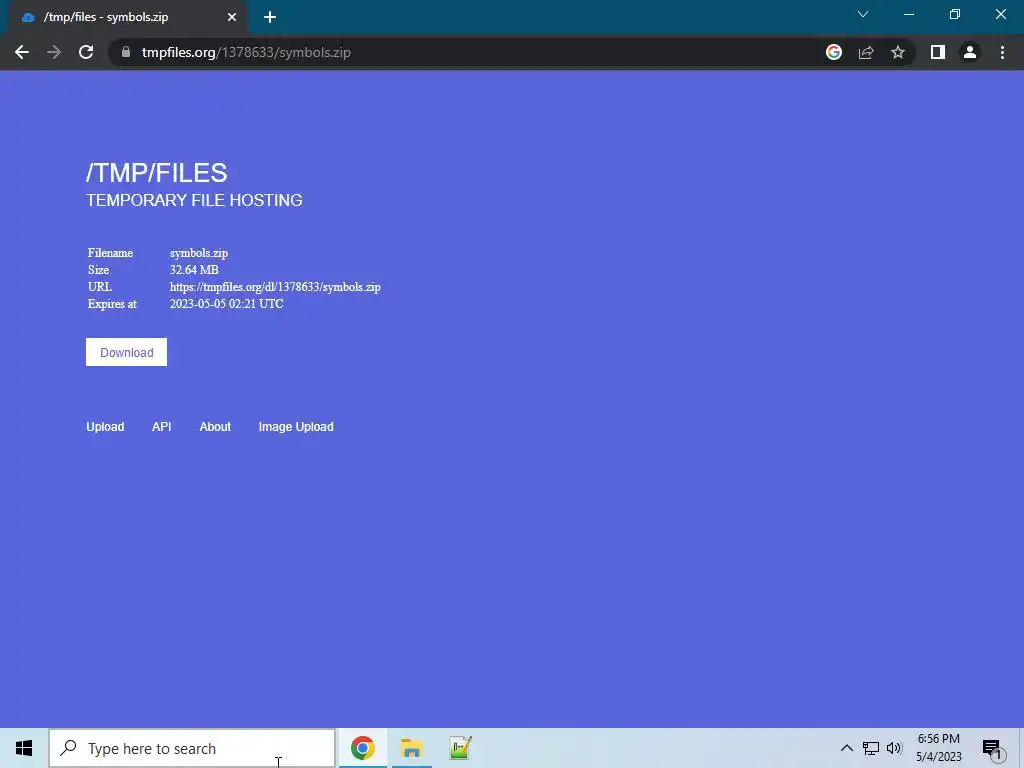This screenshot has height=768, width=1024.
Task: Click the taskbar search box
Action: pos(192,748)
